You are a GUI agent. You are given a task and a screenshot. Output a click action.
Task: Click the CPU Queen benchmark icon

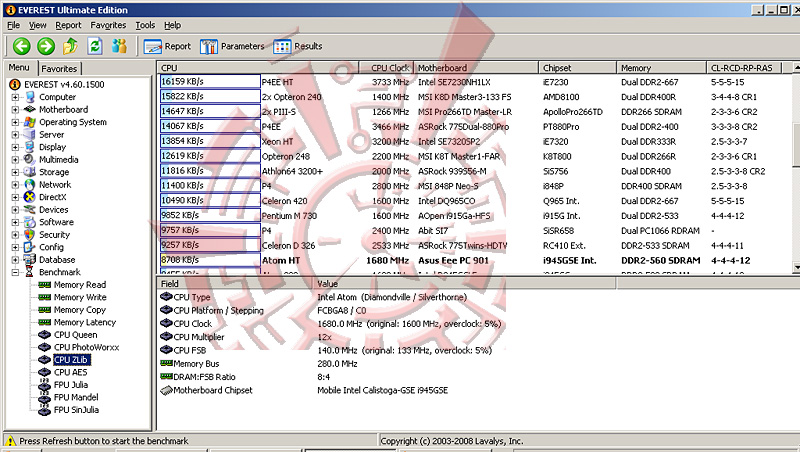tap(44, 335)
